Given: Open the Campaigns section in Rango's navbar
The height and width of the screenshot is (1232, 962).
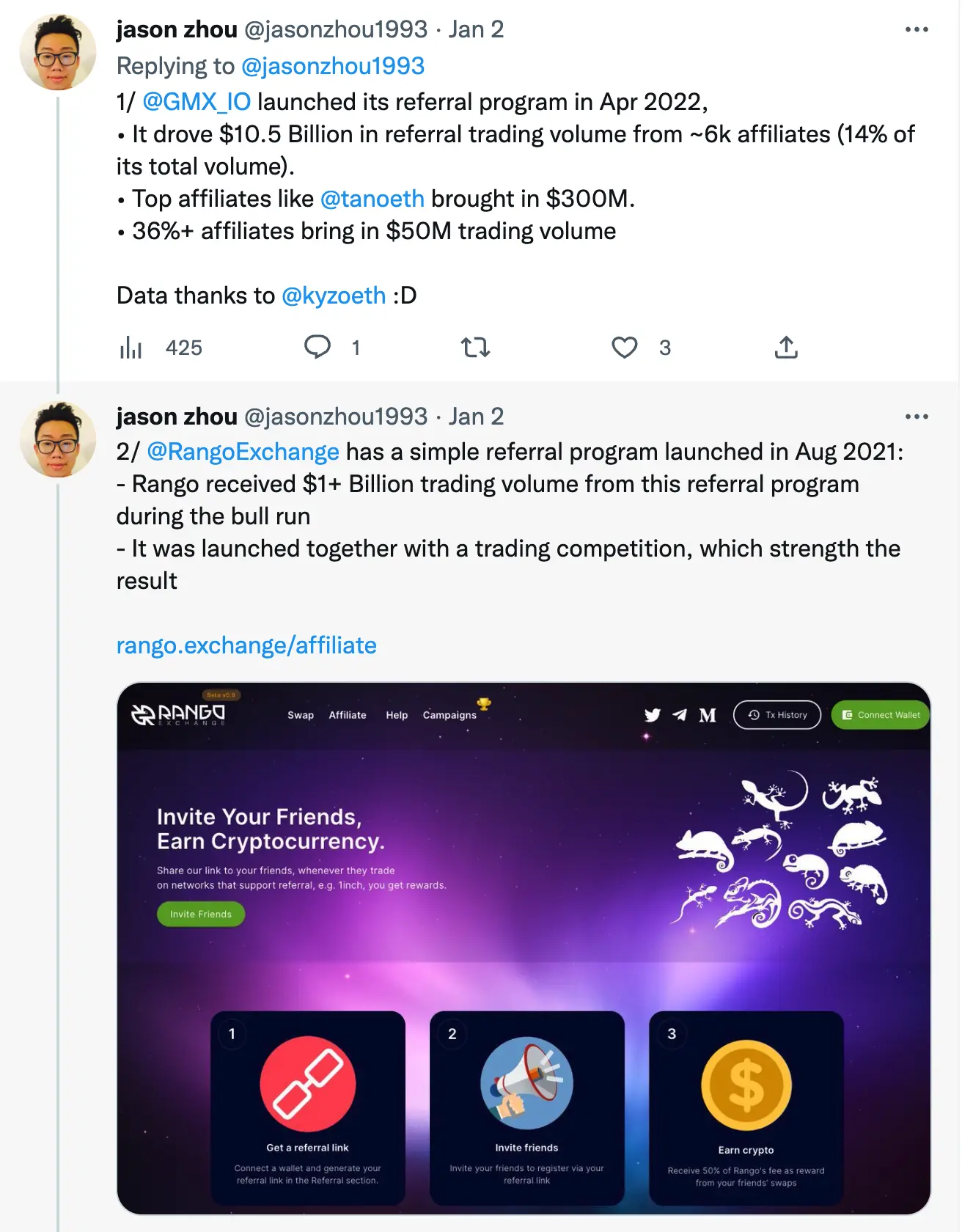Looking at the screenshot, I should pos(448,715).
